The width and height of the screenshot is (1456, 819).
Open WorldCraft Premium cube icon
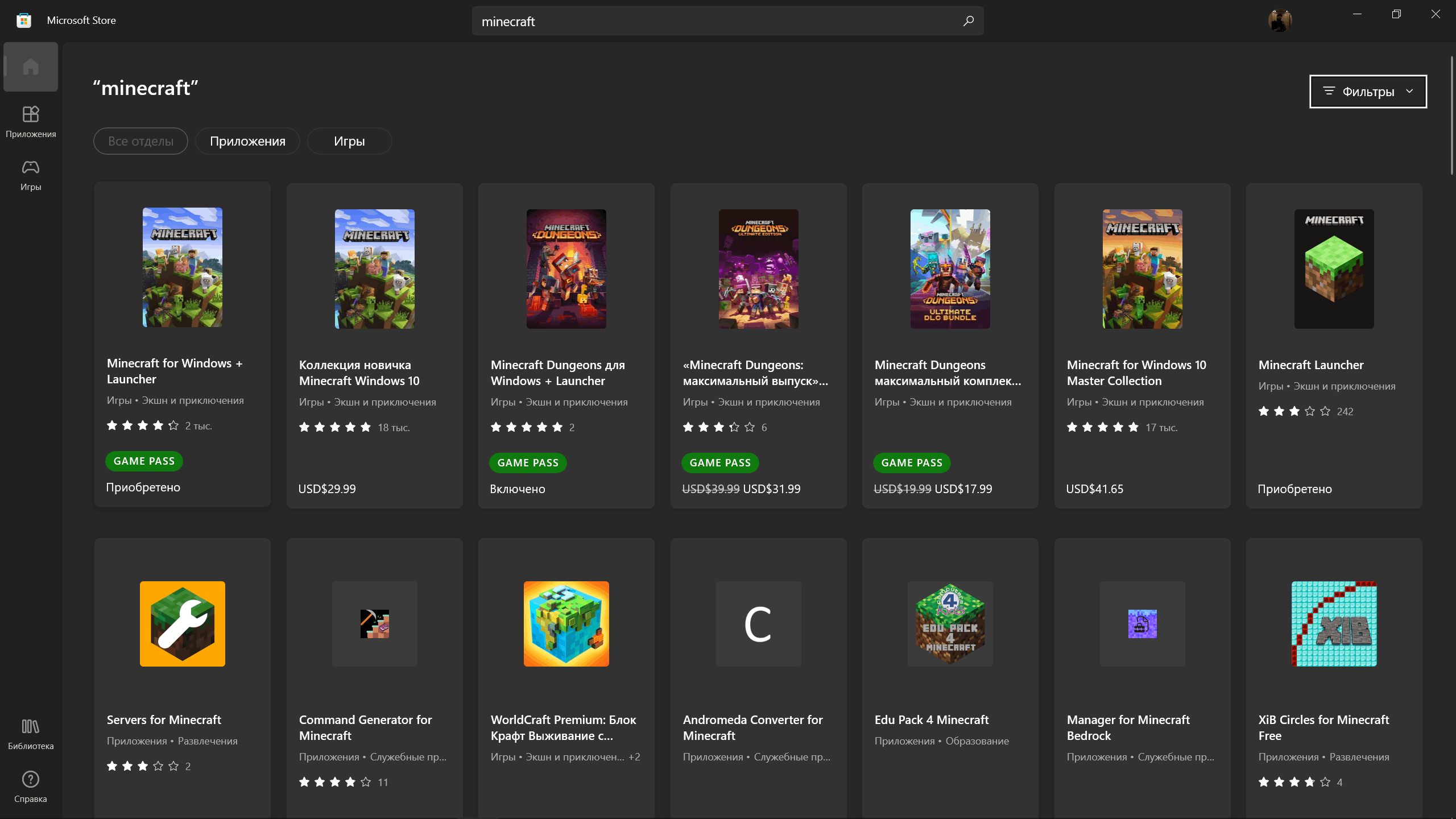(566, 624)
